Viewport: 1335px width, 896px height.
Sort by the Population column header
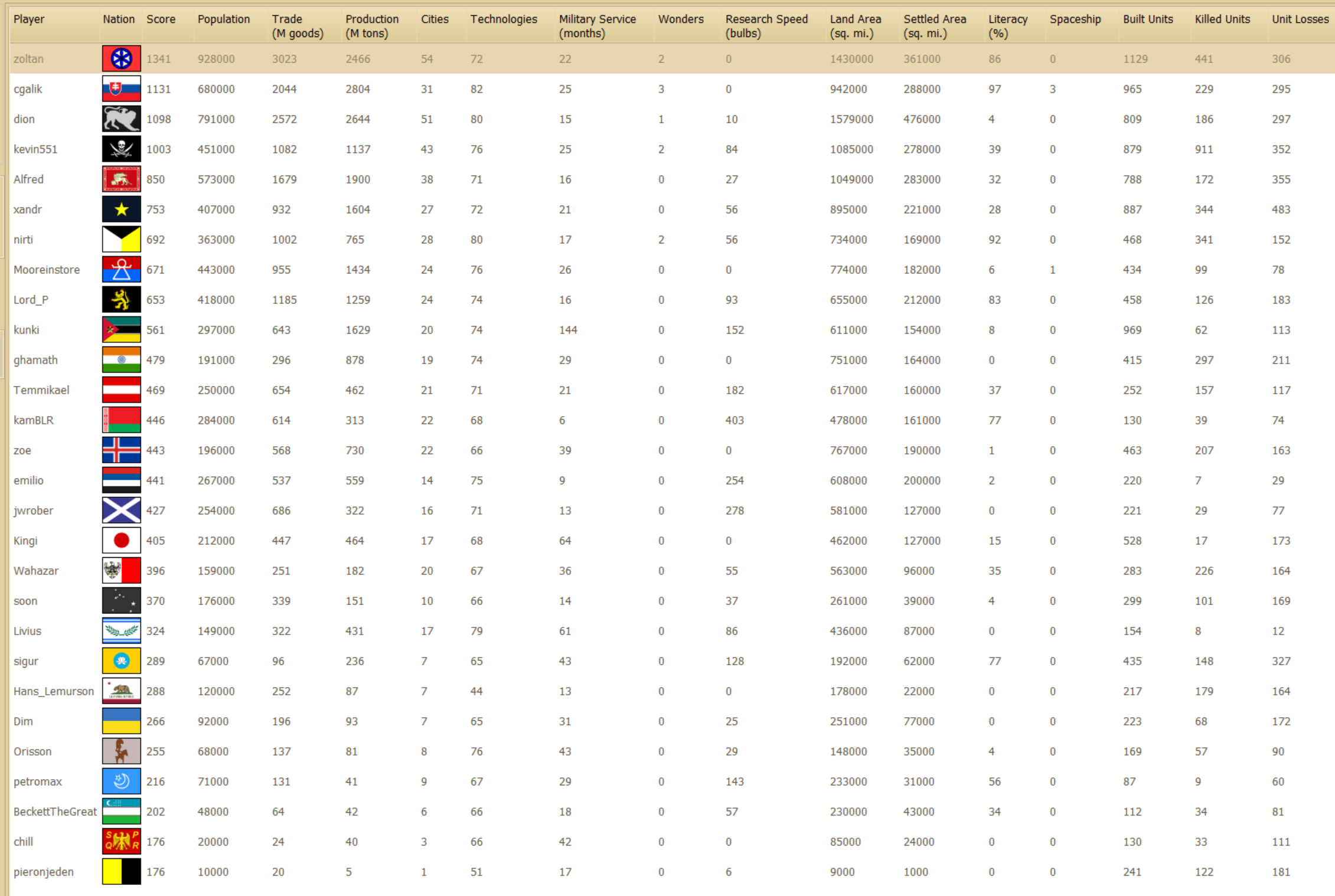pos(223,19)
